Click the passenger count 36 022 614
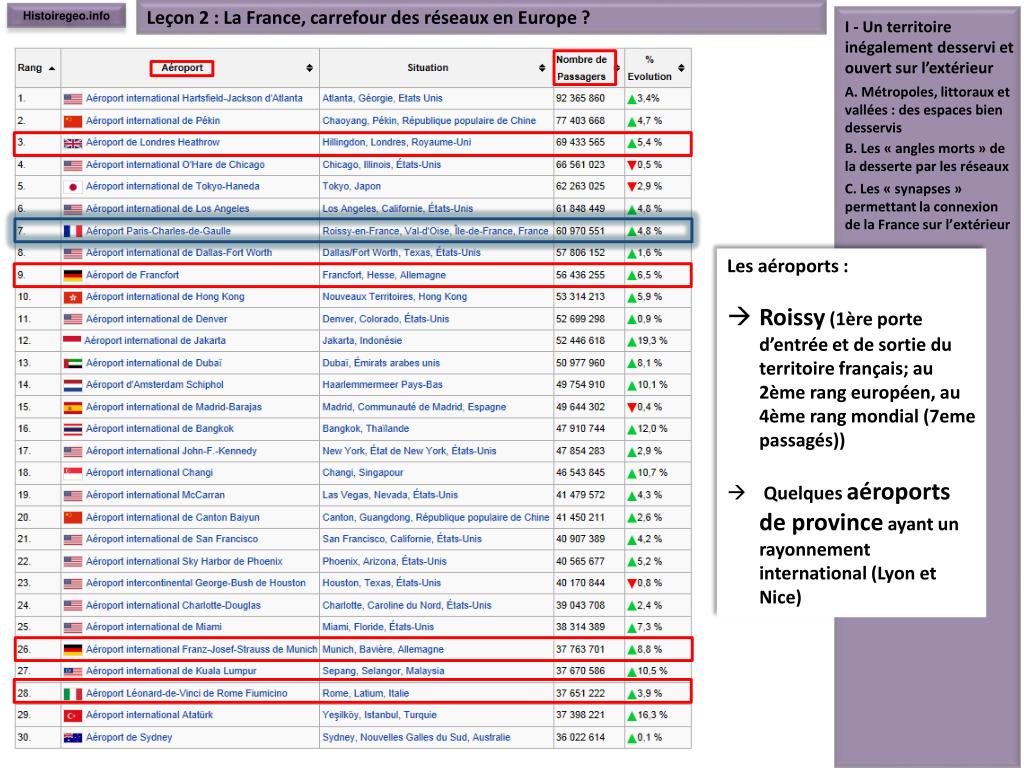Viewport: 1024px width, 768px height. pos(581,737)
